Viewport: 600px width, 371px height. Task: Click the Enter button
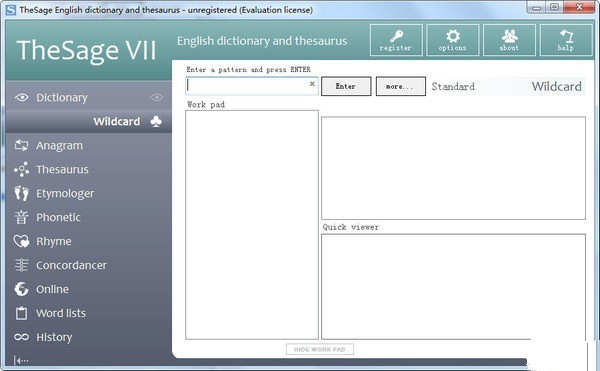click(346, 86)
